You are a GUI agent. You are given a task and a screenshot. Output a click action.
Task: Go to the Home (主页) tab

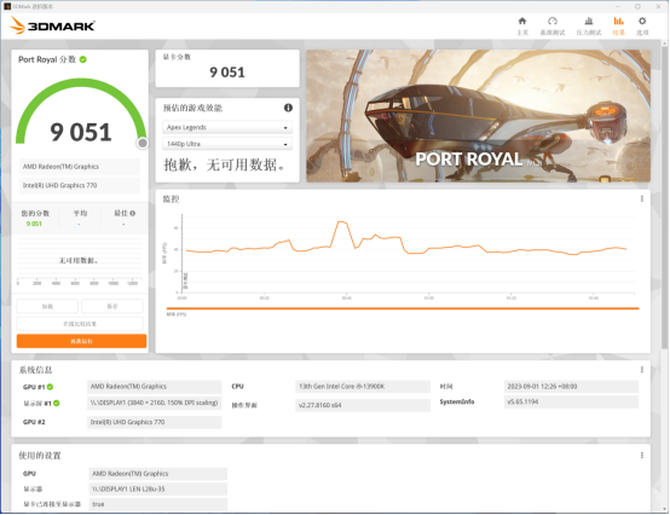tap(522, 26)
